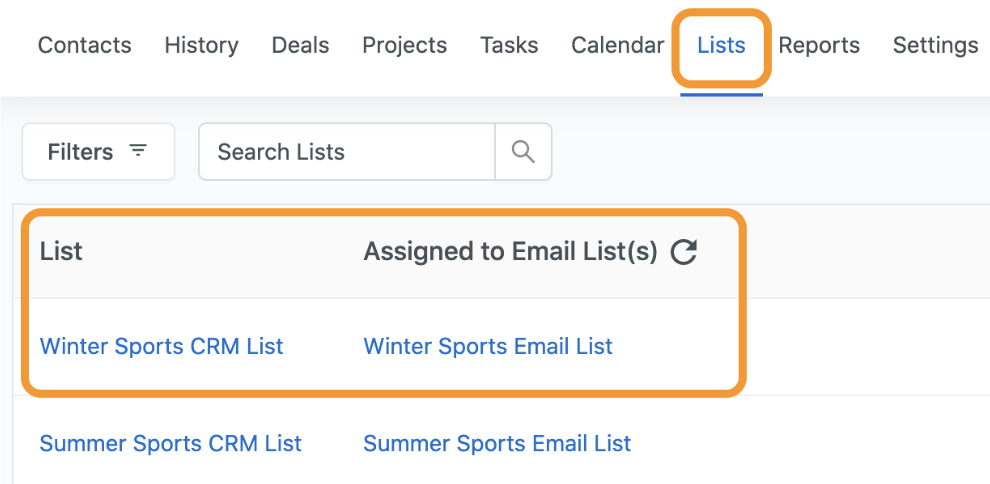
Task: Select the Tasks tab
Action: (x=509, y=45)
